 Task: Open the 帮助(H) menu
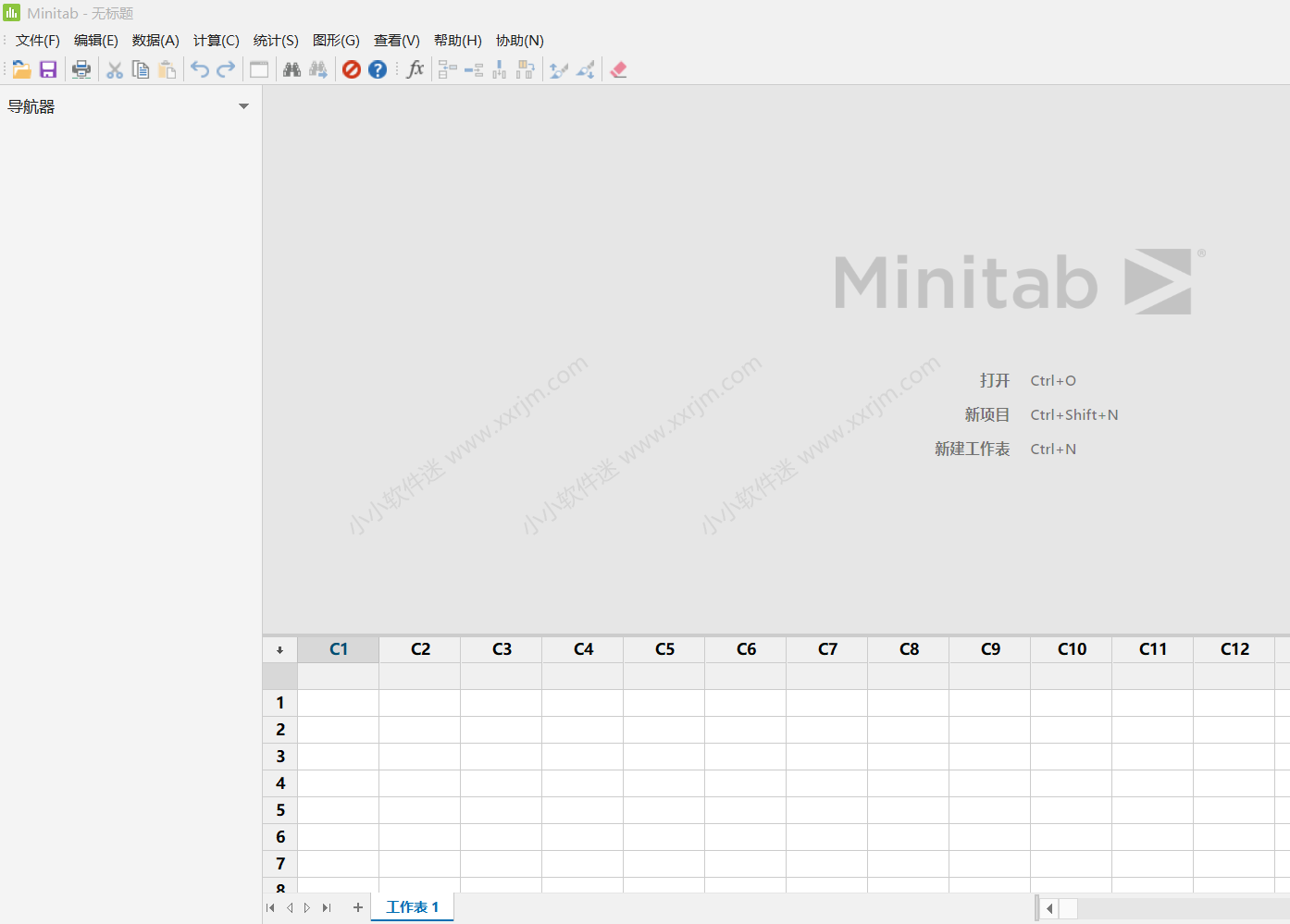458,41
